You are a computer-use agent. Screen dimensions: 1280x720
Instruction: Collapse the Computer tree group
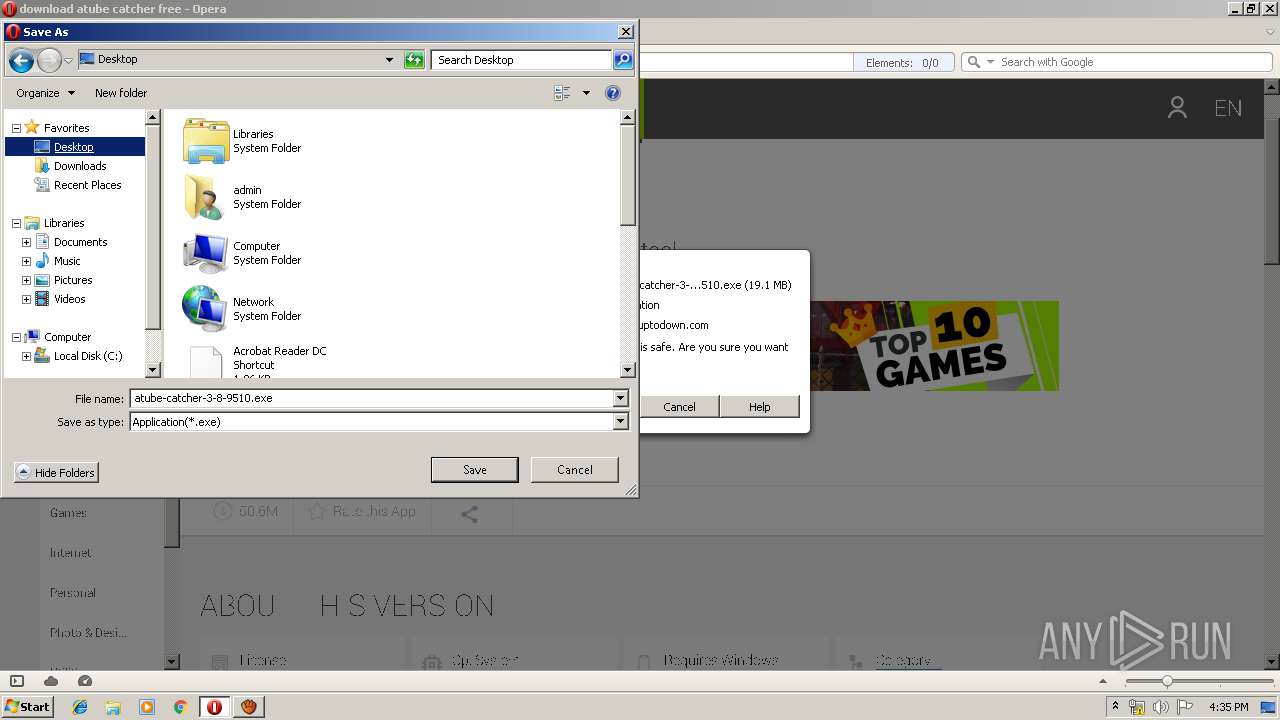pyautogui.click(x=16, y=337)
